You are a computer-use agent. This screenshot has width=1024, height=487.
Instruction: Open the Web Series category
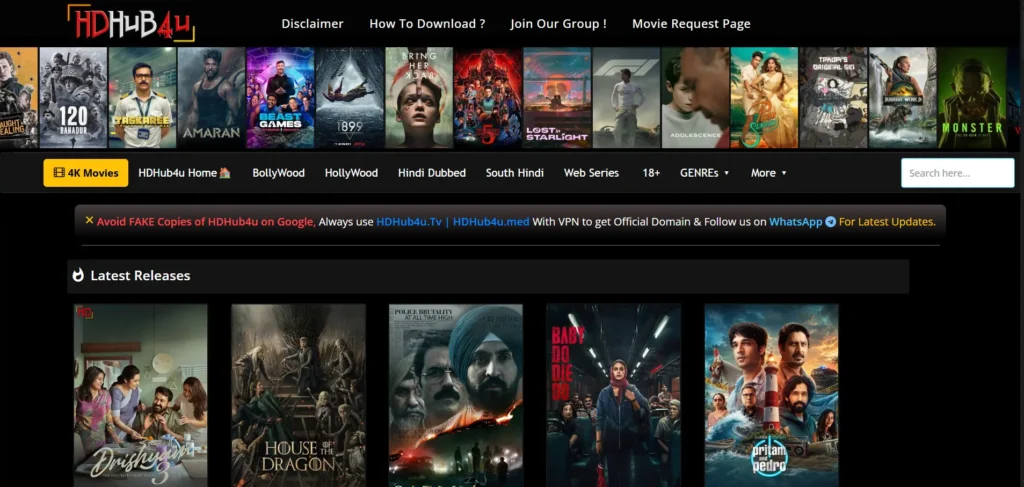point(591,173)
